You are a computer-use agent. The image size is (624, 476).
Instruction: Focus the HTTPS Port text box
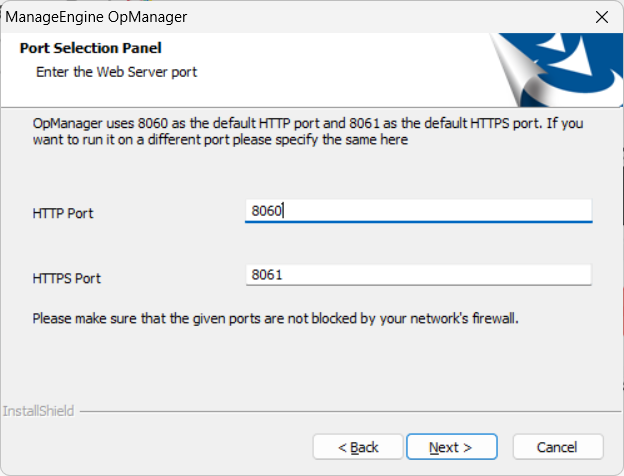418,275
